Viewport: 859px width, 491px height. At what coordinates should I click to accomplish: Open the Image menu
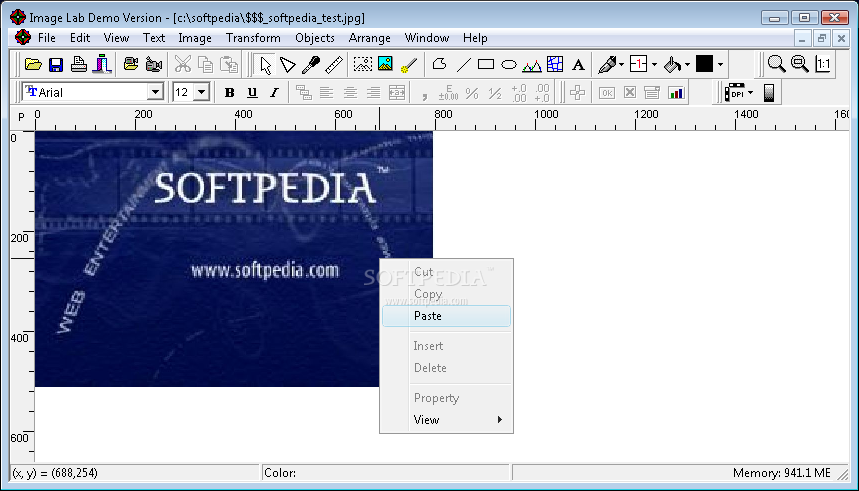[x=195, y=38]
